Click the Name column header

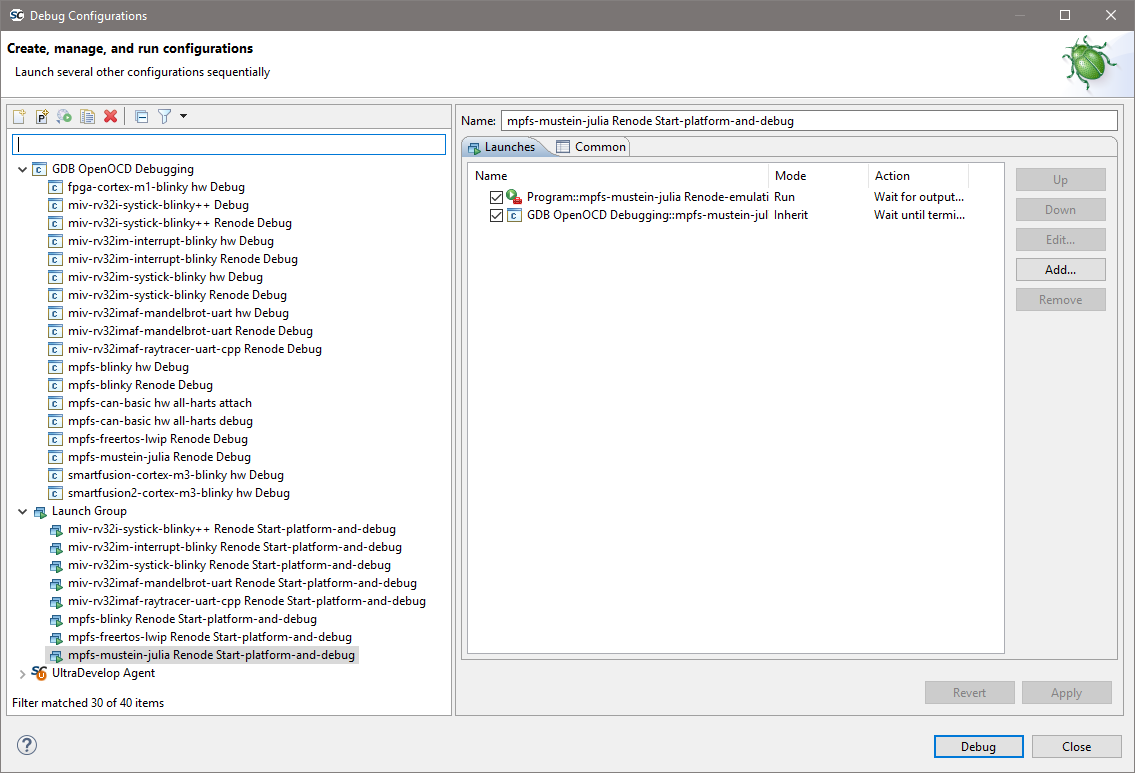point(618,176)
